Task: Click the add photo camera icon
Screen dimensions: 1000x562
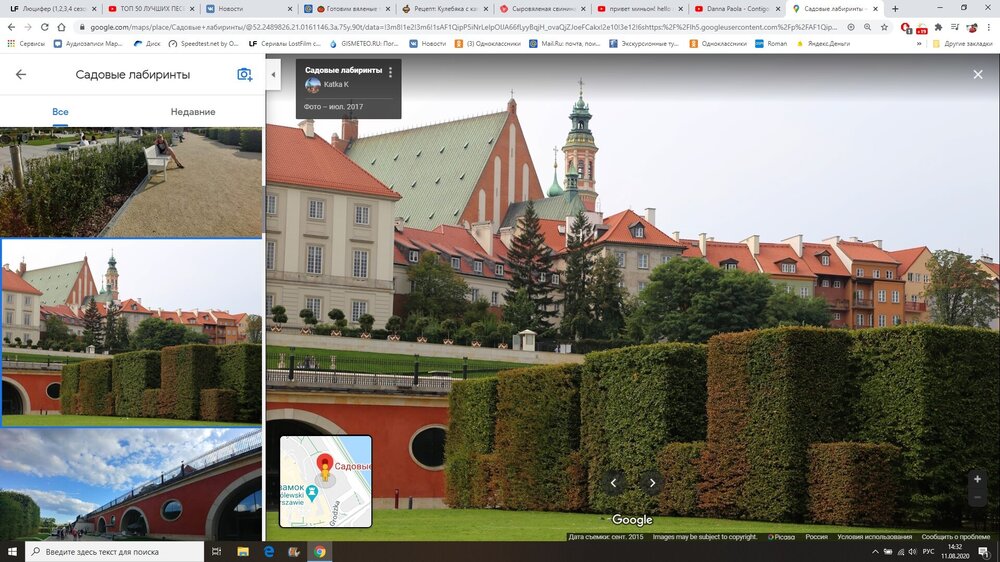Action: pos(244,75)
